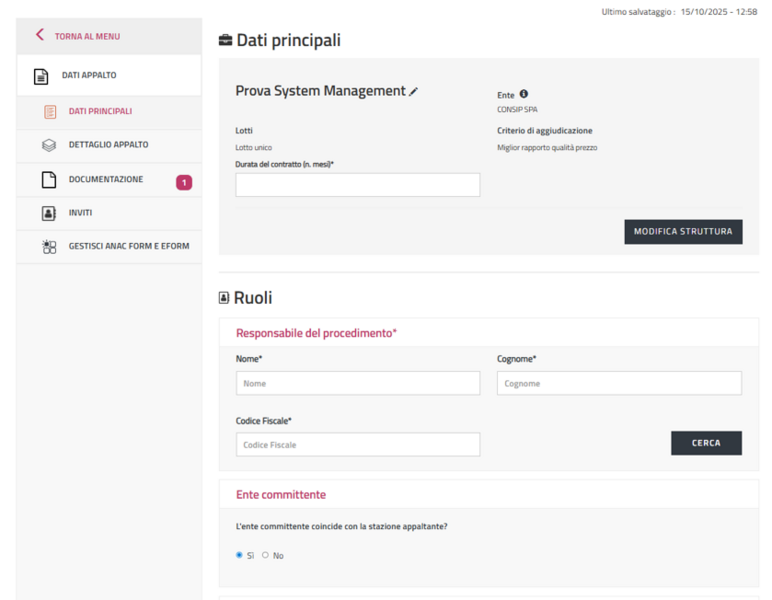The width and height of the screenshot is (772, 600).
Task: Open the Inviti sidebar entry
Action: tap(109, 213)
